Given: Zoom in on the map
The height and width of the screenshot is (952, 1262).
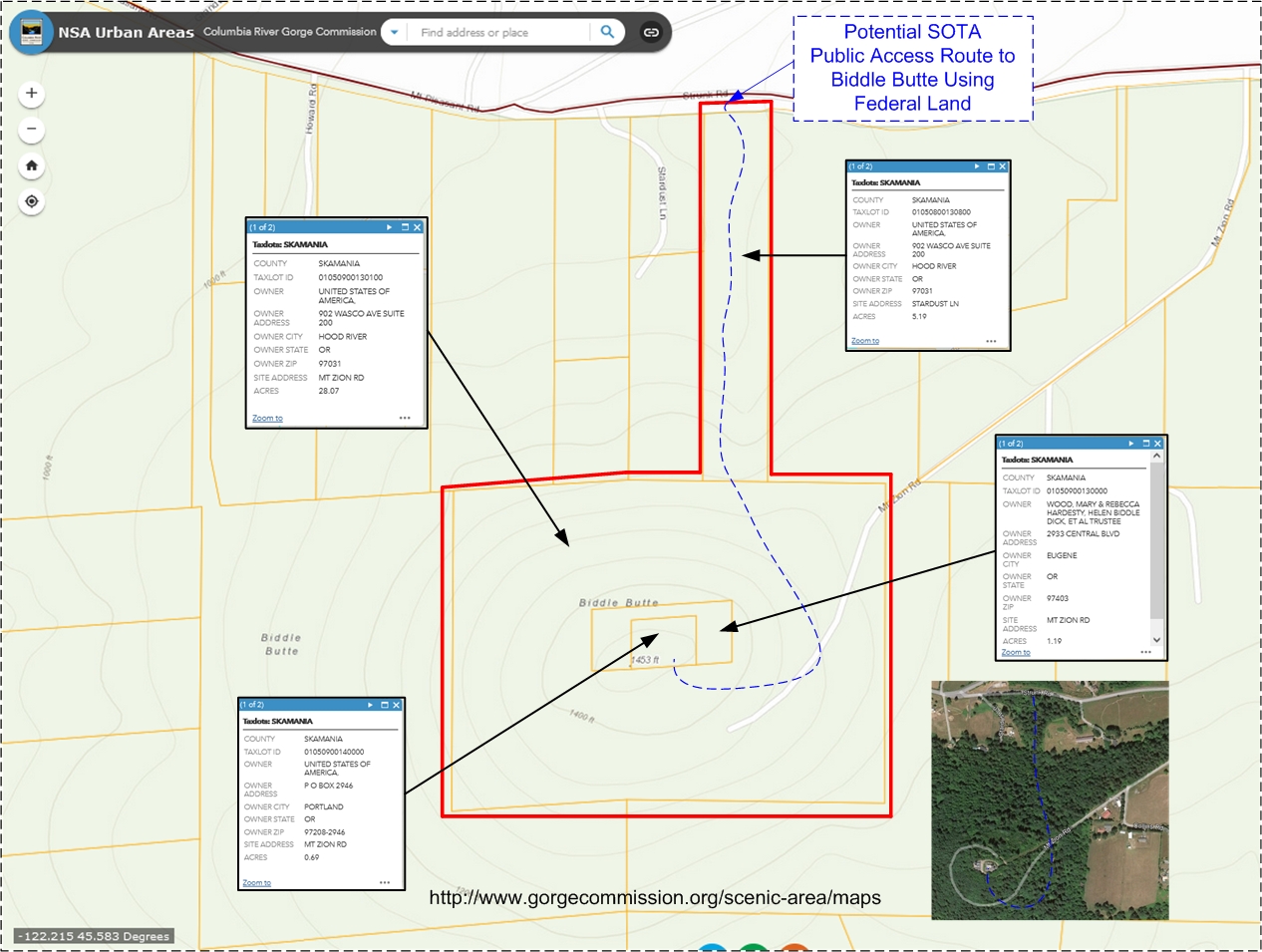Looking at the screenshot, I should point(32,94).
